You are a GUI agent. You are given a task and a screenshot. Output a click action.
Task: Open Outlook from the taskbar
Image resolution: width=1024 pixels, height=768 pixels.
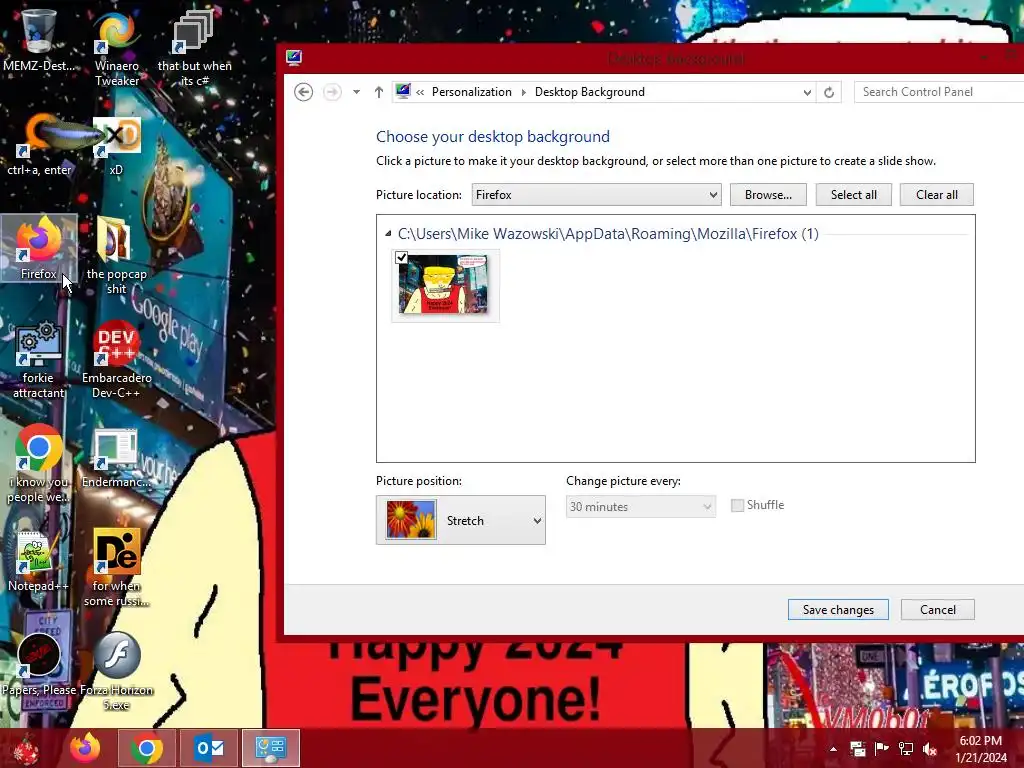click(210, 748)
